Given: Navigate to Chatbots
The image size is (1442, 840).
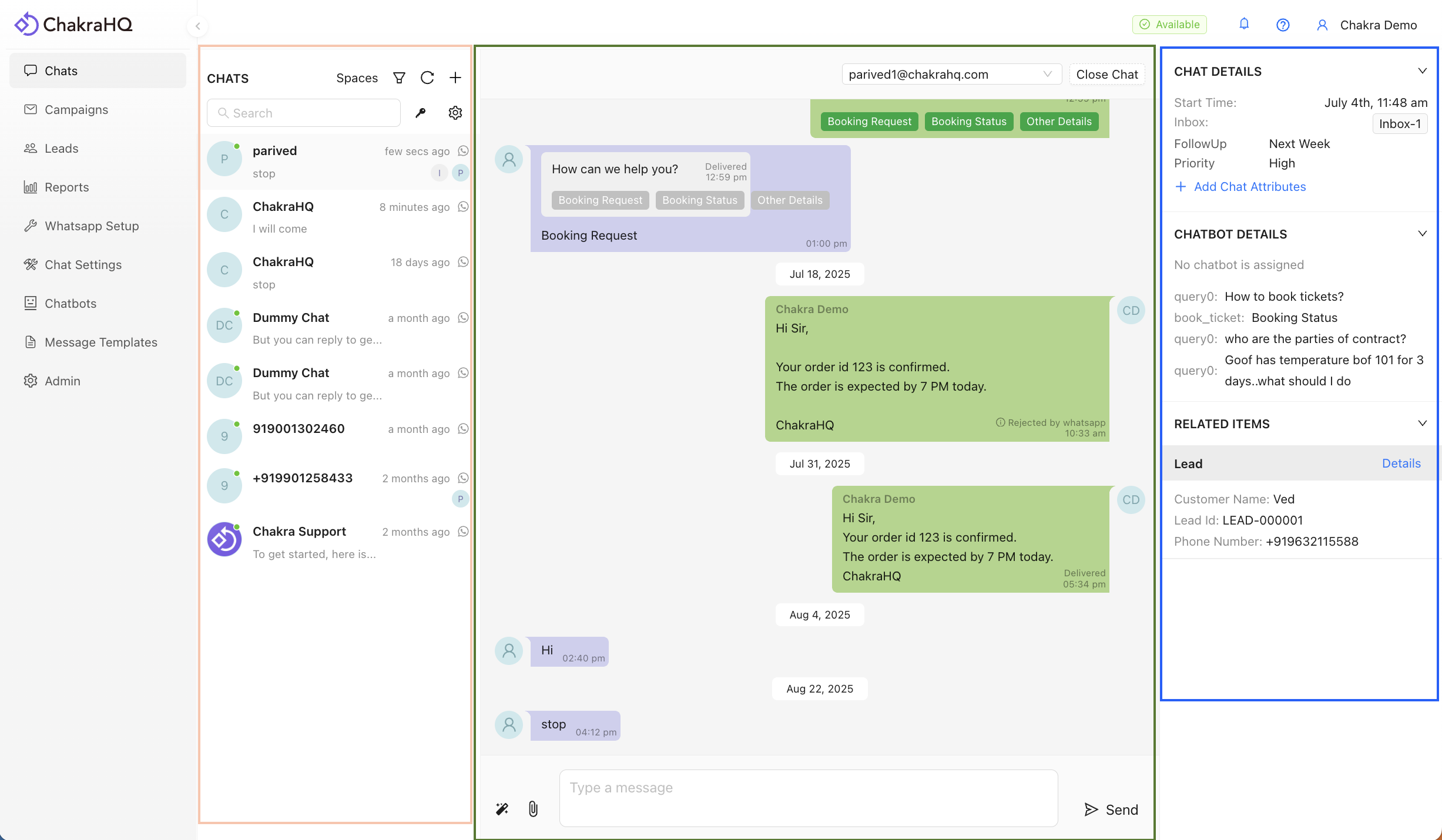Looking at the screenshot, I should point(98,303).
